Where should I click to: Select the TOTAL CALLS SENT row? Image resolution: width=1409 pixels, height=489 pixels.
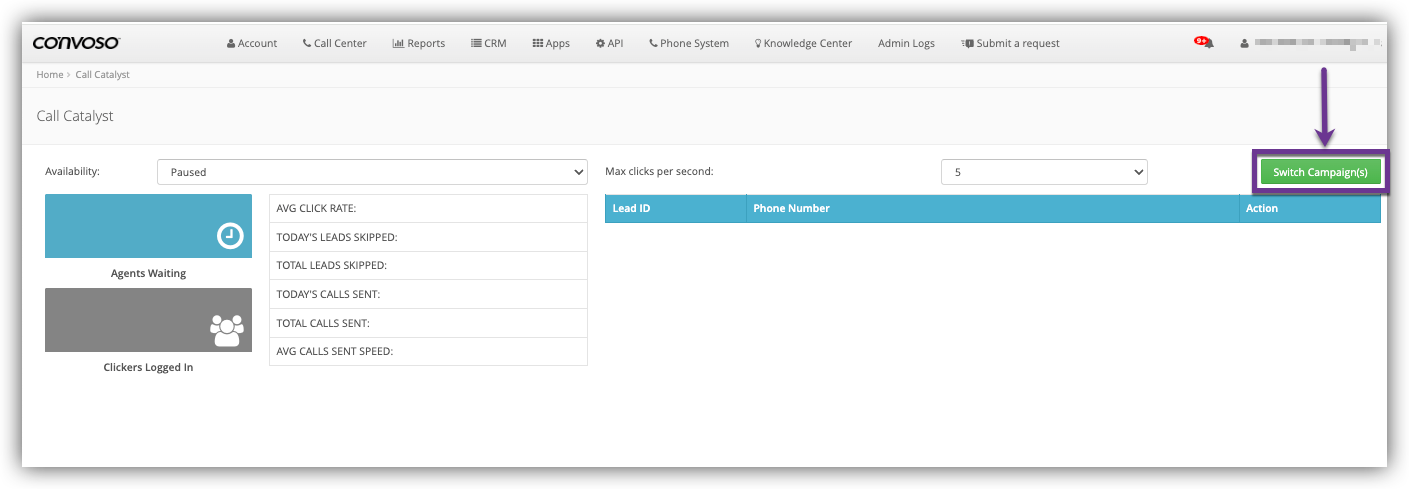[428, 323]
